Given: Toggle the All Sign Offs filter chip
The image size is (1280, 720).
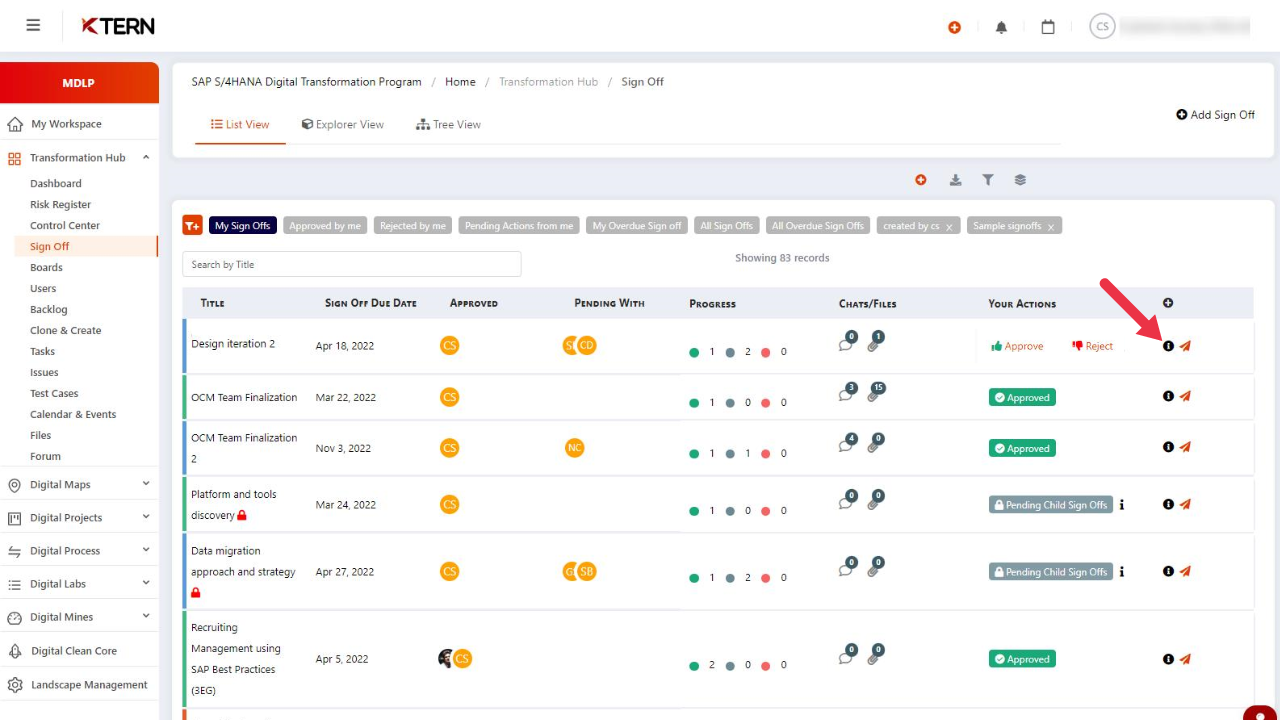Looking at the screenshot, I should tap(727, 226).
